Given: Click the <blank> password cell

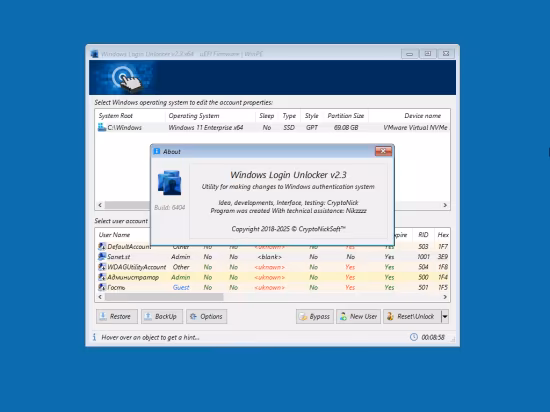Looking at the screenshot, I should coord(269,257).
